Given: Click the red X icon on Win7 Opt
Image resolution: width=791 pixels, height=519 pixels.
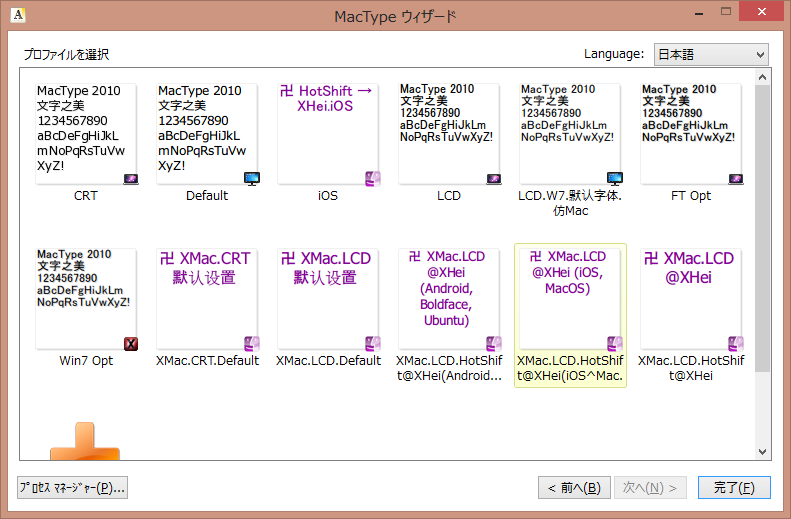Looking at the screenshot, I should click(131, 344).
